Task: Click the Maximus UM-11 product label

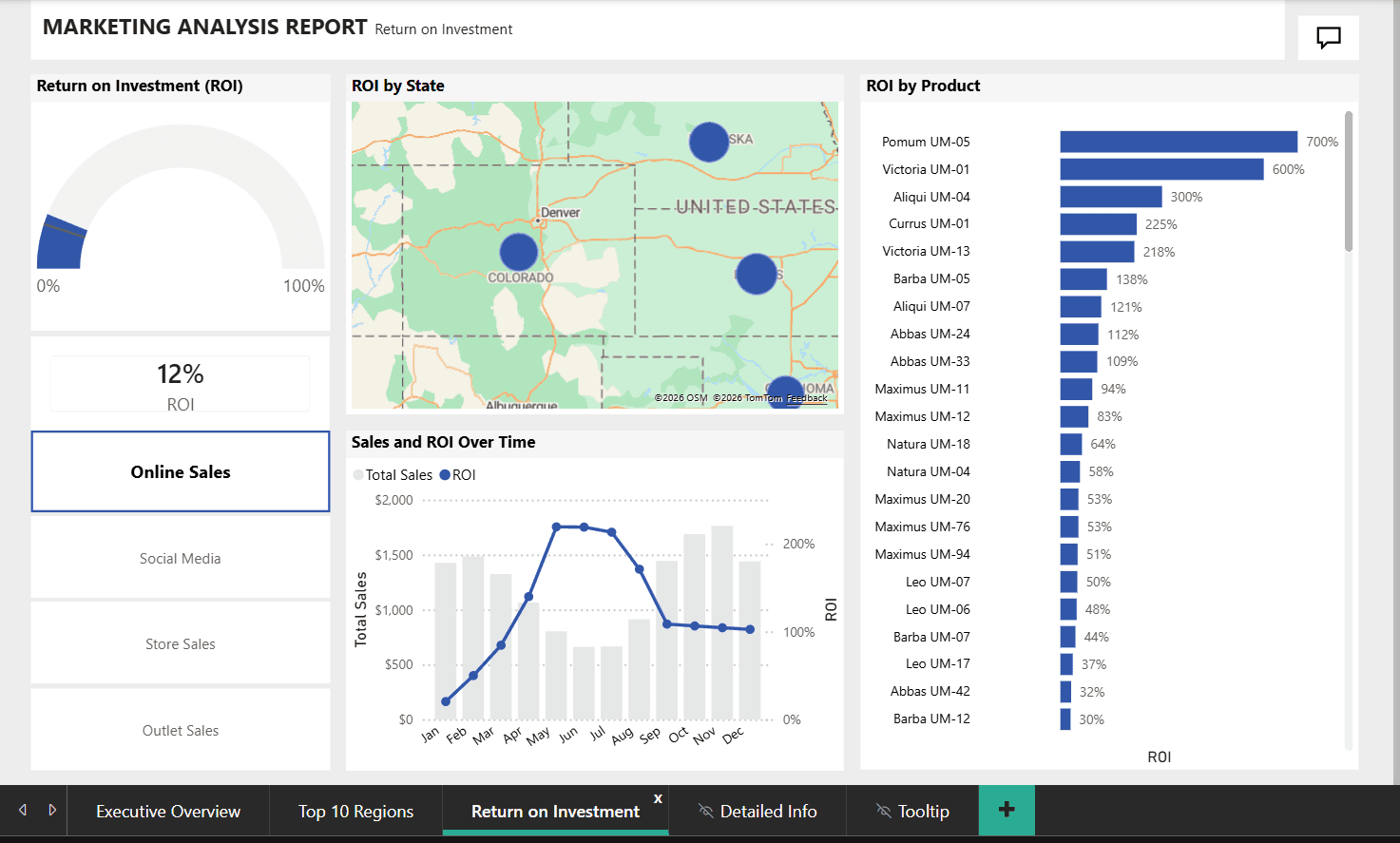Action: coord(922,389)
